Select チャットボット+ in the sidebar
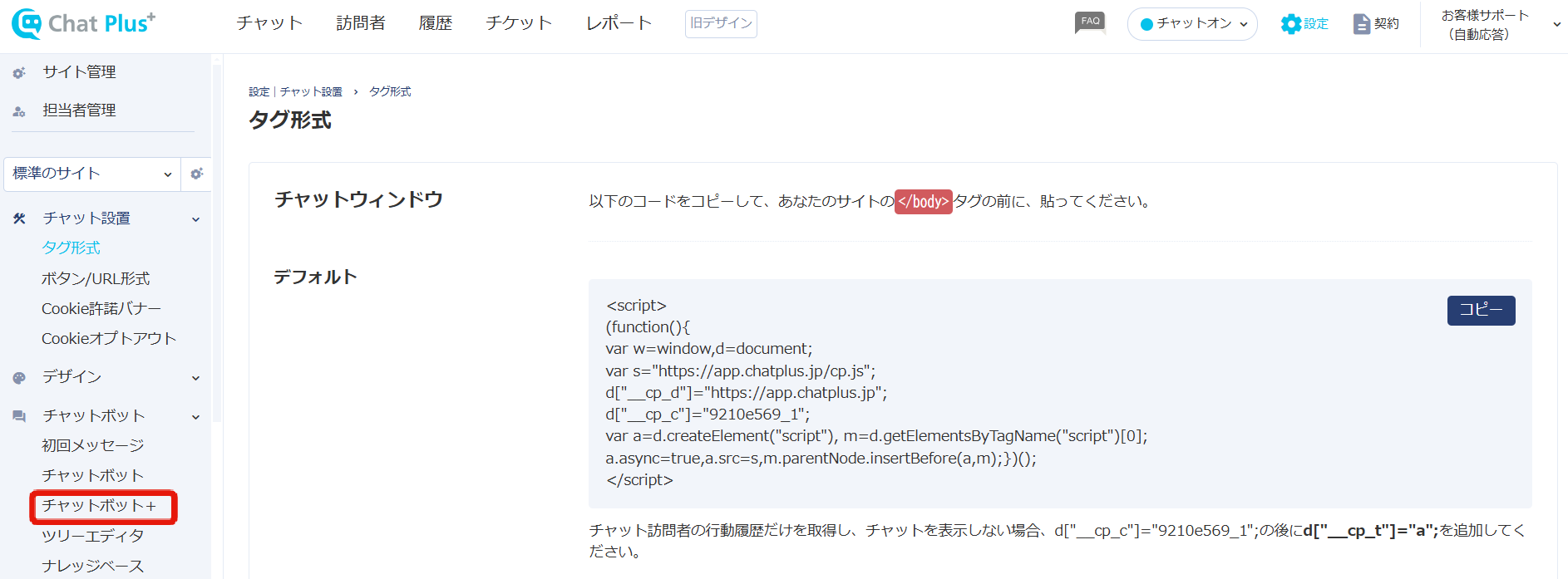 99,505
